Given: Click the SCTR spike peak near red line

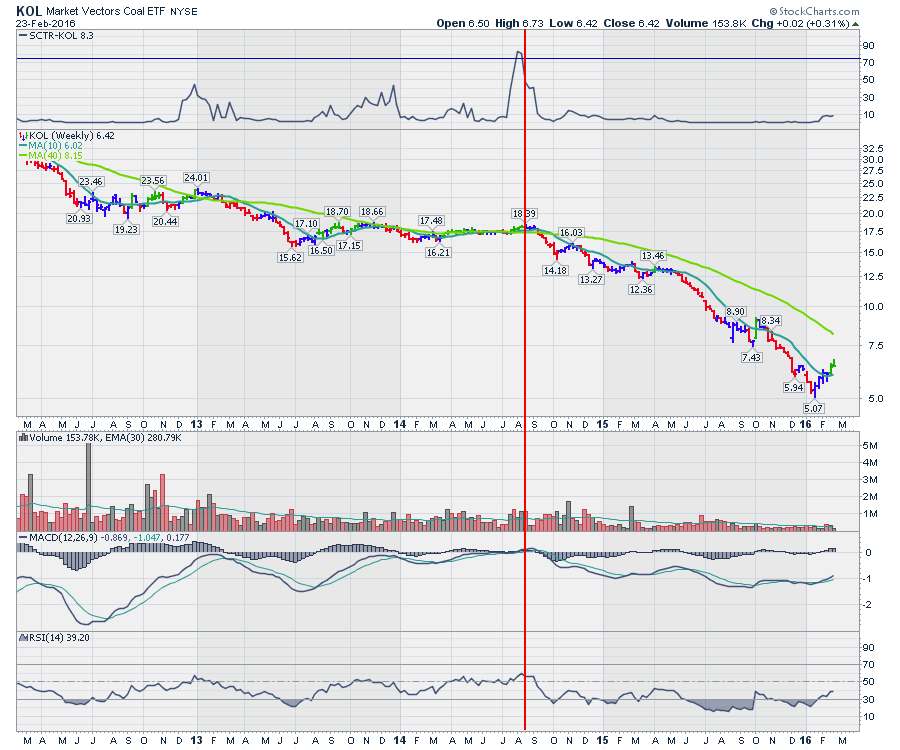Looking at the screenshot, I should pyautogui.click(x=518, y=52).
